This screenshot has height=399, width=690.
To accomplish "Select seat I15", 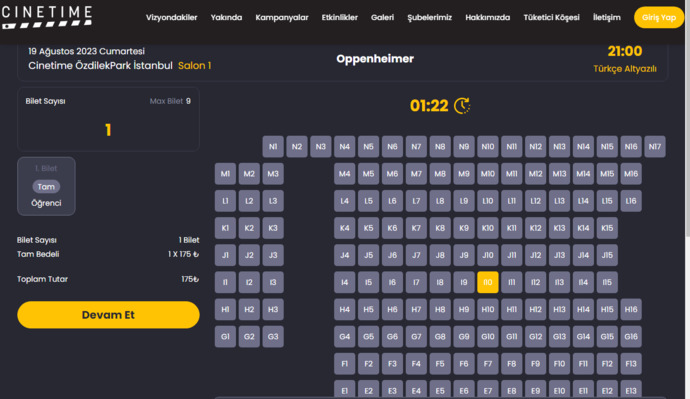I will pyautogui.click(x=607, y=282).
